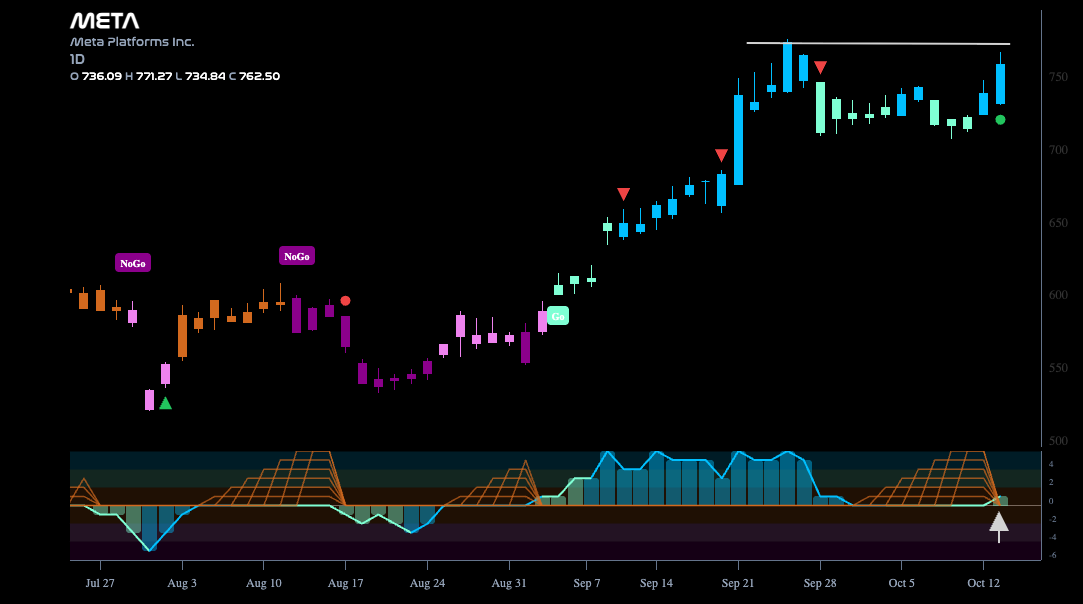Click the Jul 27 date label
The width and height of the screenshot is (1083, 604).
pos(100,583)
